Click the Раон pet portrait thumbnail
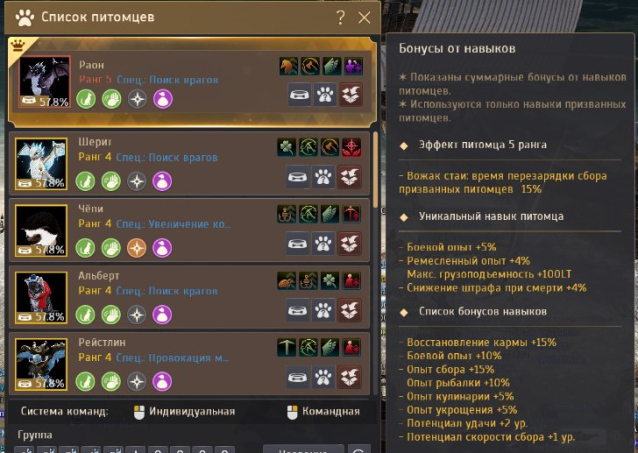Viewport: 638px width, 453px height. (44, 82)
